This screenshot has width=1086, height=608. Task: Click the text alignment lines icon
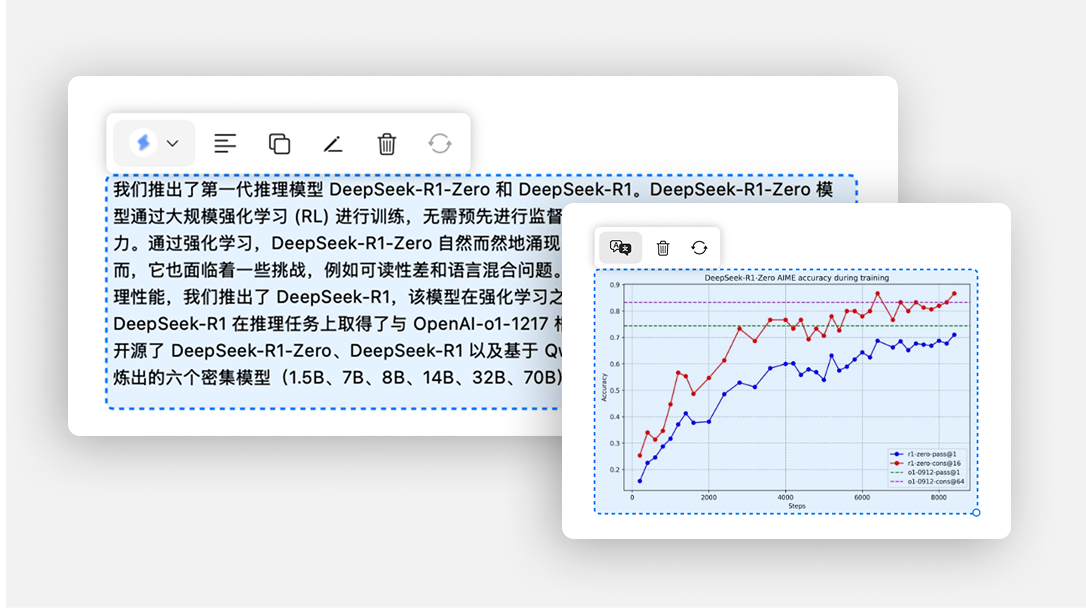tap(226, 144)
